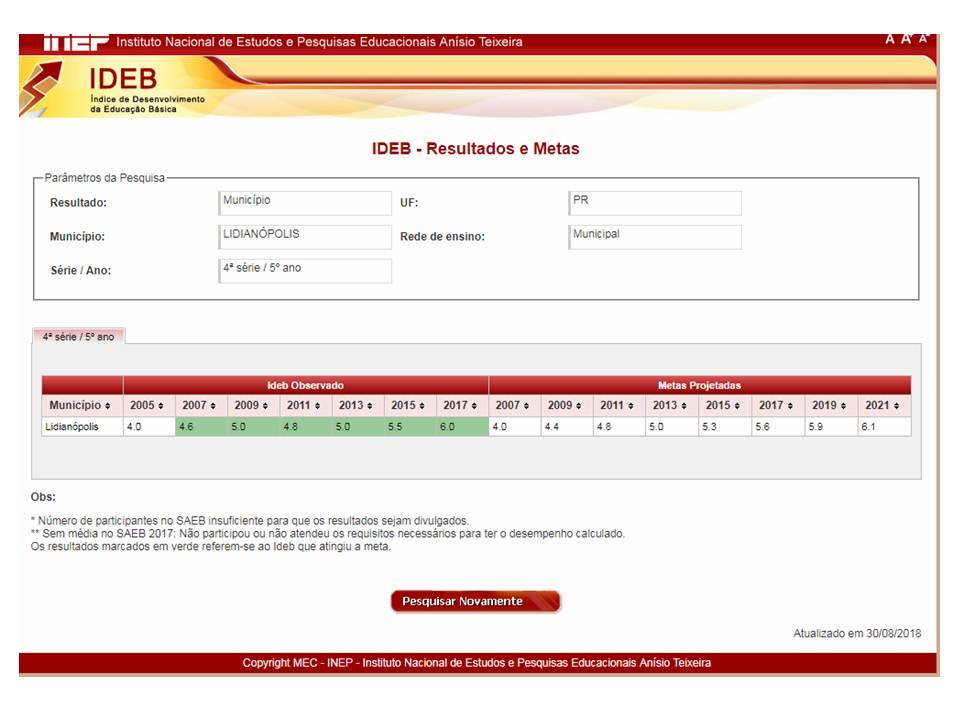This screenshot has width=960, height=720.
Task: Sort table by Município column arrows
Action: (x=108, y=406)
